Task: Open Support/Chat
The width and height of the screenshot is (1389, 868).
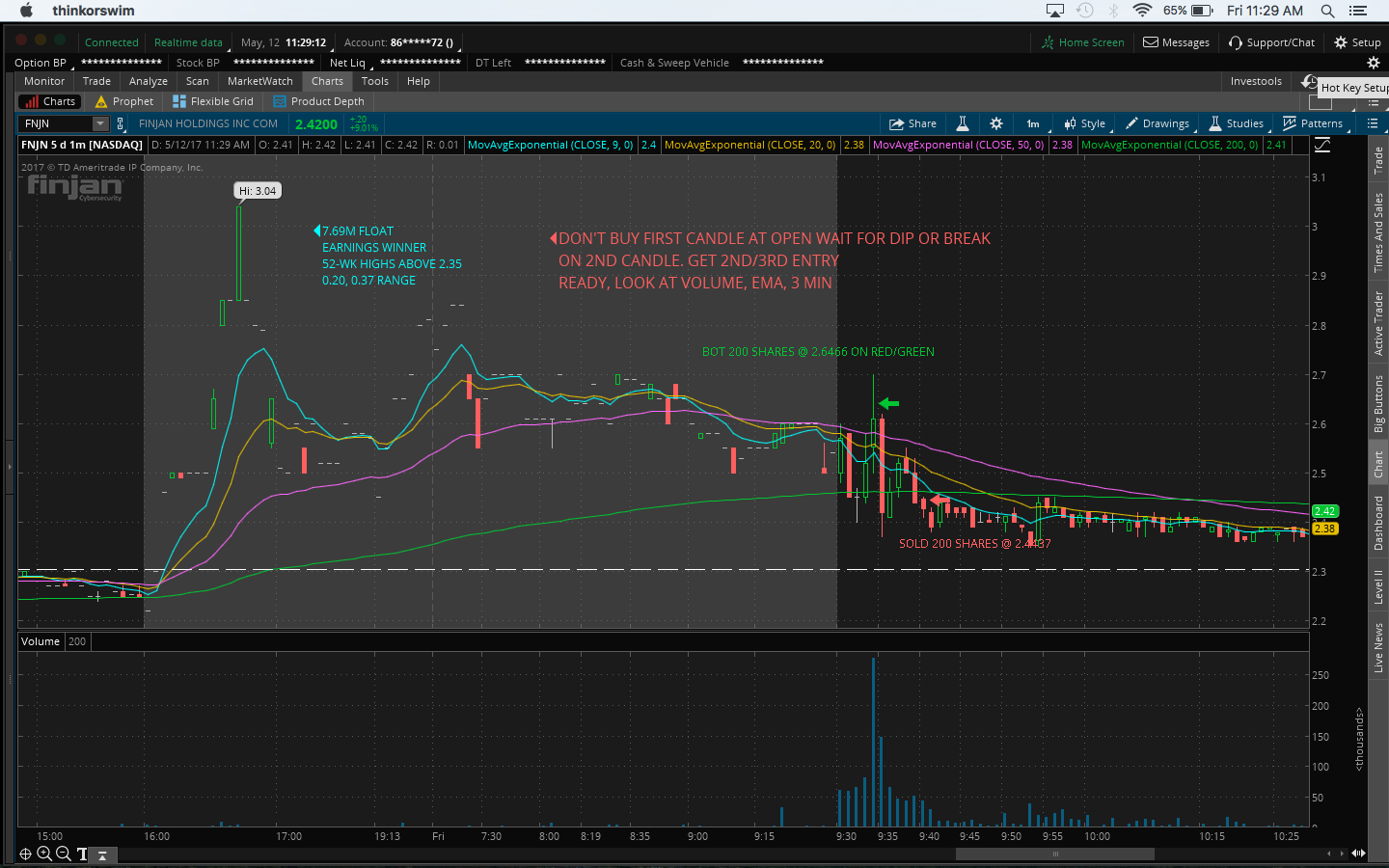Action: (1272, 42)
